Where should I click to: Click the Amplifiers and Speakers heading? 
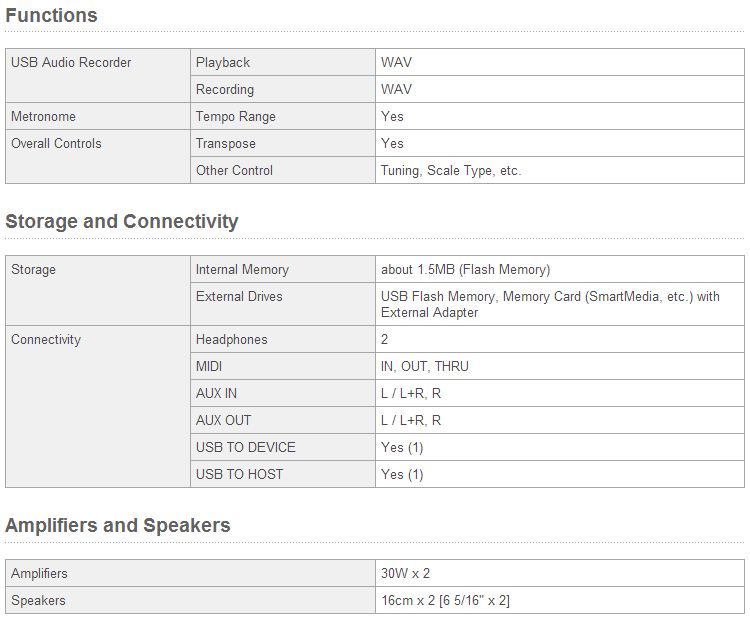click(117, 525)
